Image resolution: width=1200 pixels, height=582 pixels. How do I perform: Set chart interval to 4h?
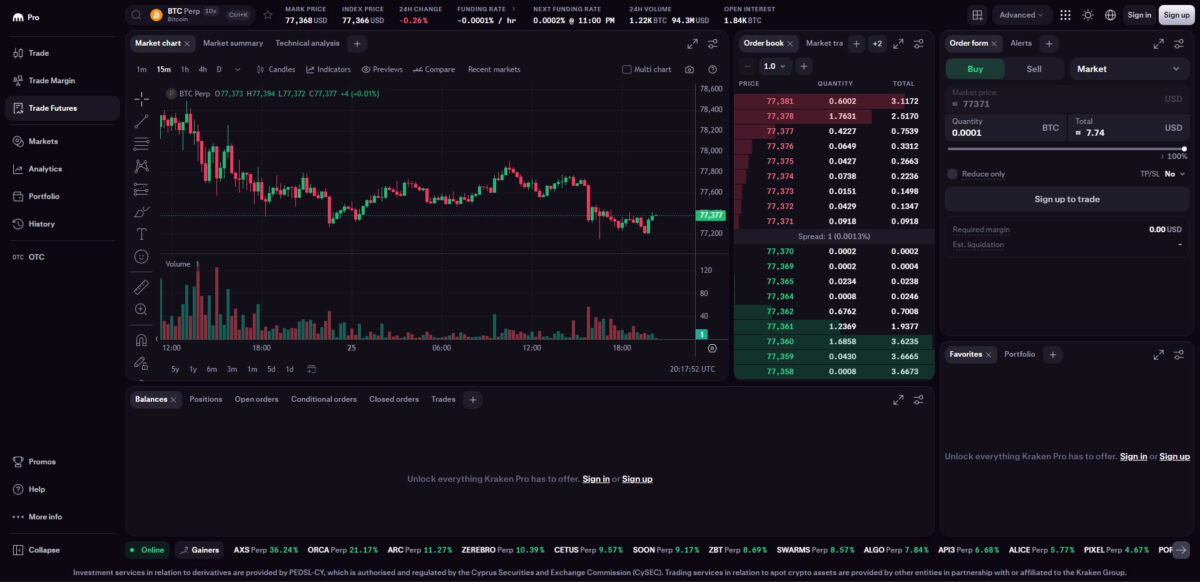203,70
